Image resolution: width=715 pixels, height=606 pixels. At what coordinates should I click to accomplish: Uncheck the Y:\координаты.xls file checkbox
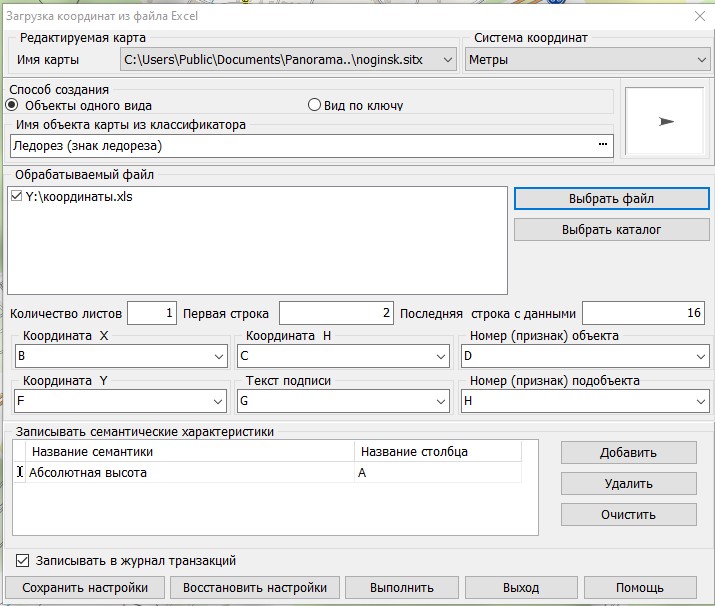tap(16, 197)
